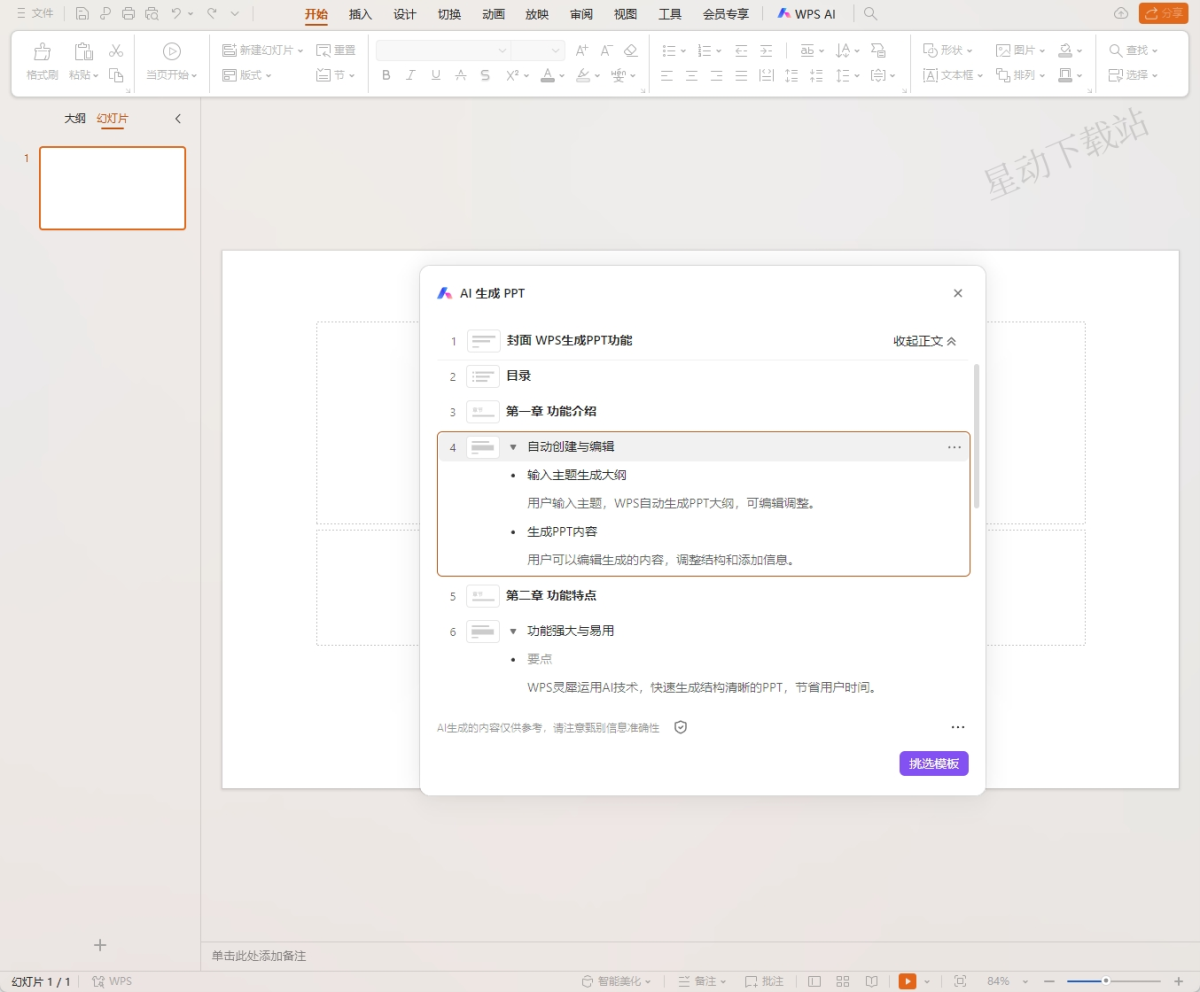Click the Save icon in quick toolbar
This screenshot has width=1200, height=992.
[82, 14]
